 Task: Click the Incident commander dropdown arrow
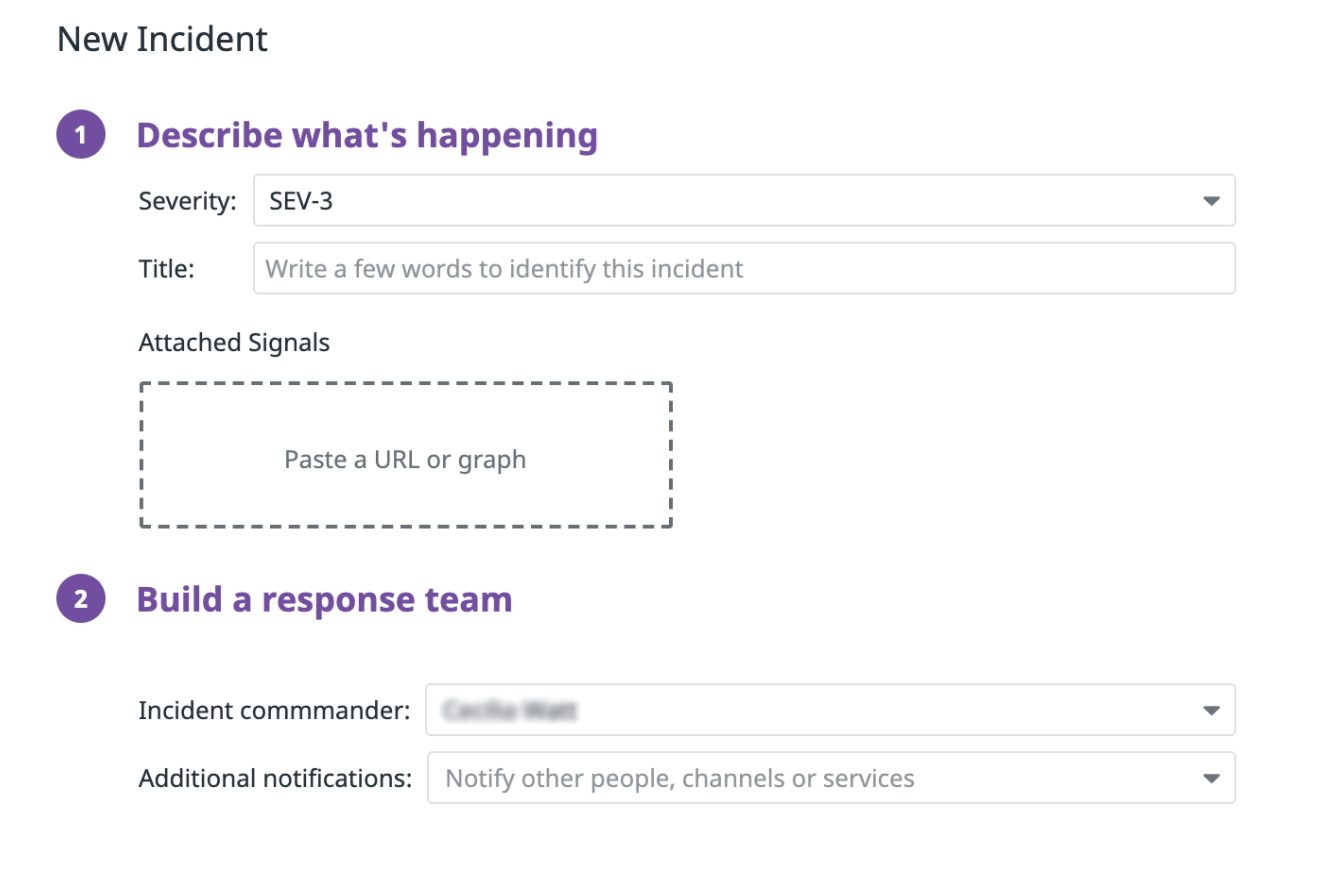1211,711
